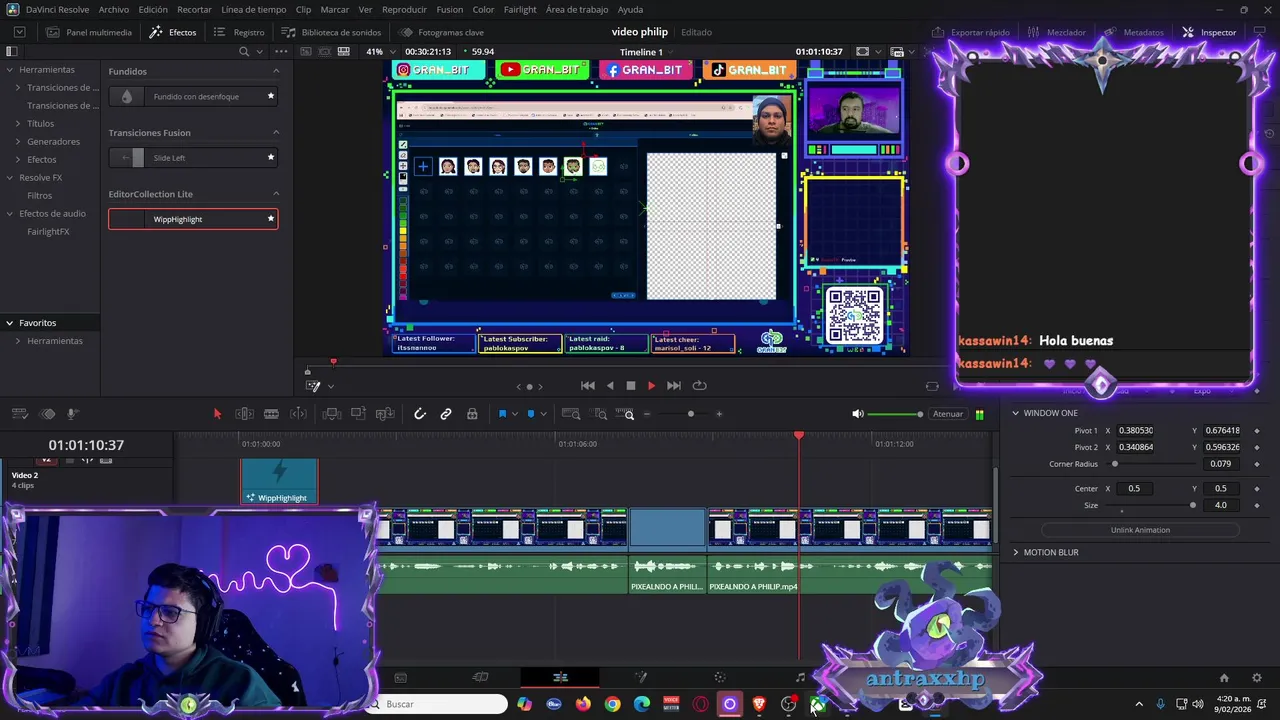The image size is (1280, 720).
Task: Jump to first frame button
Action: (588, 385)
